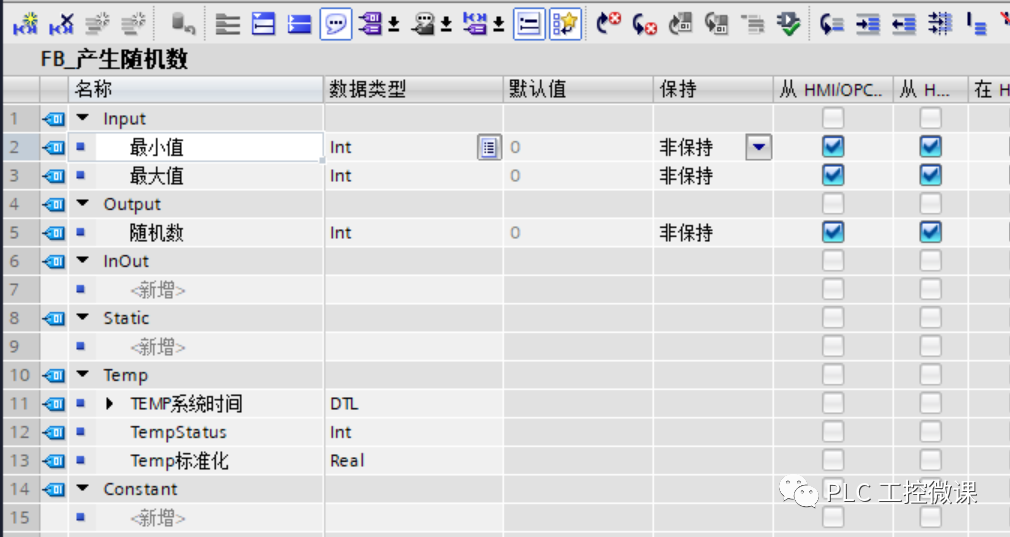Check HMI/OPC checkbox in Temp标准化 row
The height and width of the screenshot is (537, 1010).
coord(833,460)
